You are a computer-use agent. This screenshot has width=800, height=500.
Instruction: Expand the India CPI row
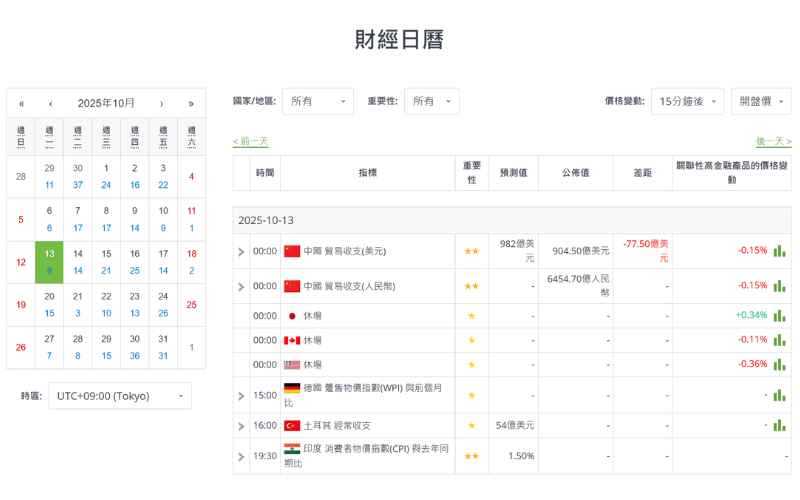(x=241, y=456)
